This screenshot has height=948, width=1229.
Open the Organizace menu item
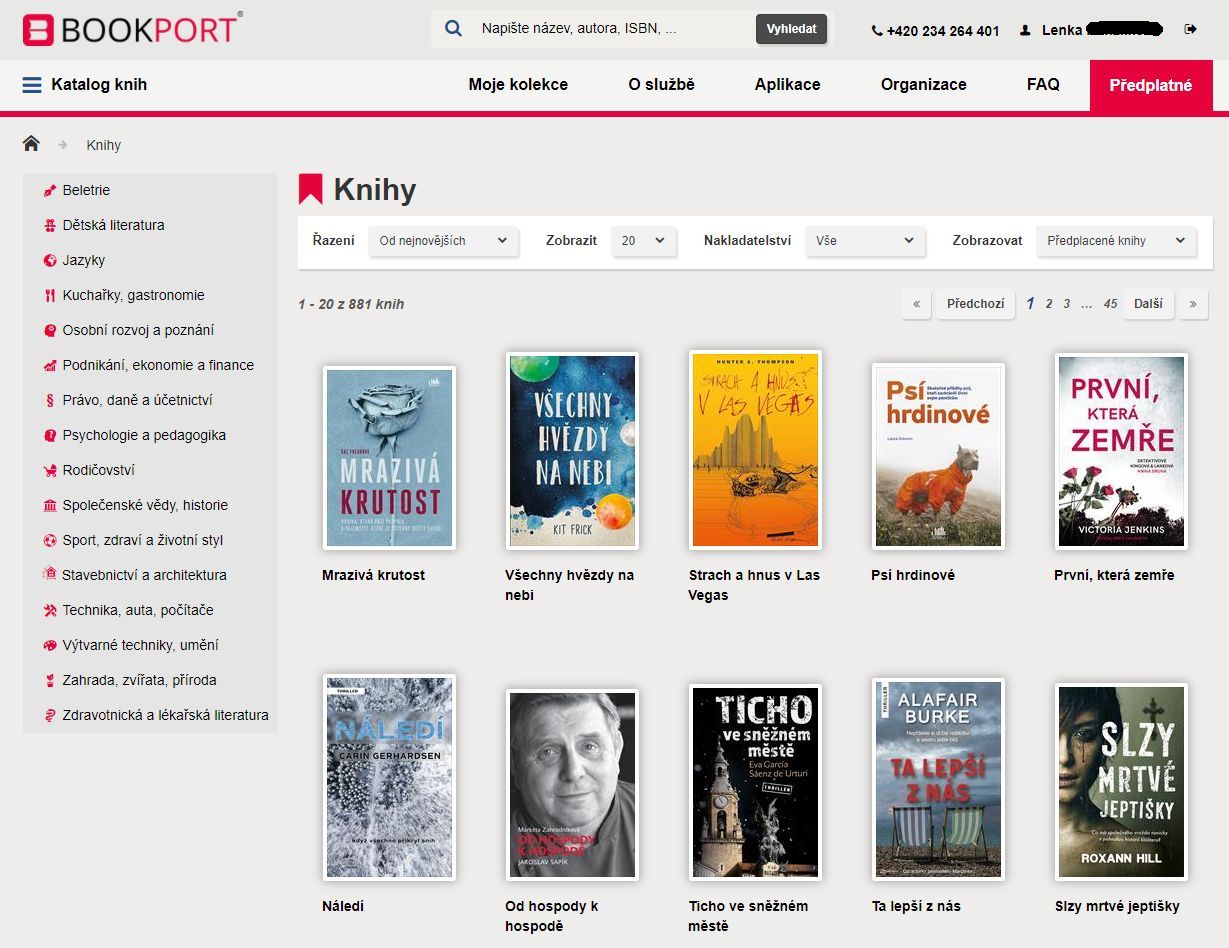(924, 85)
